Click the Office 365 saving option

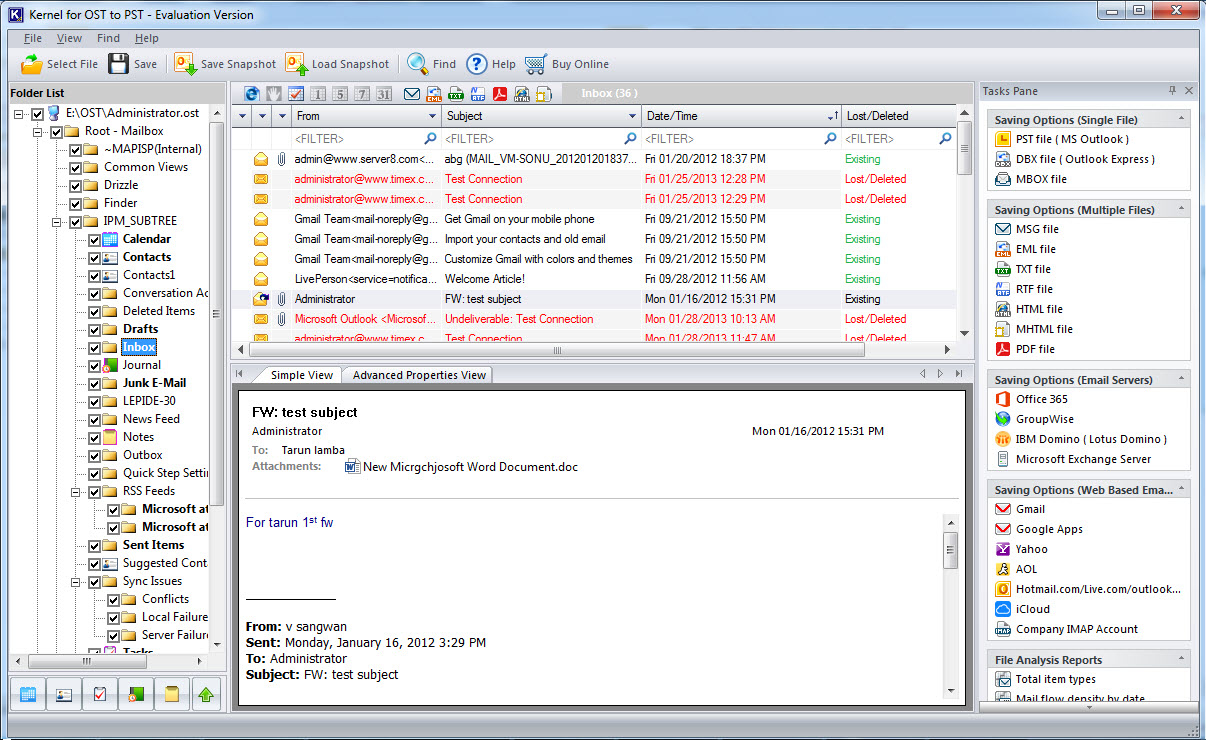click(x=1041, y=399)
